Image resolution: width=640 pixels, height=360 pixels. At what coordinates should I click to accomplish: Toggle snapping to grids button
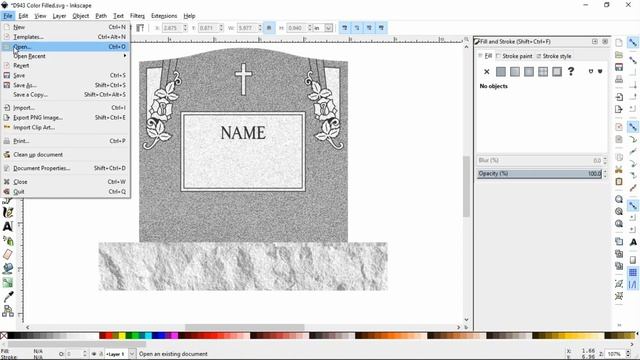click(x=633, y=272)
